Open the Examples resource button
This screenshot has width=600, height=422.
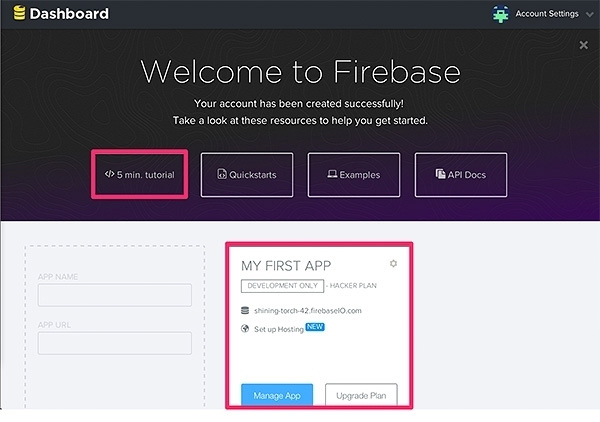click(354, 175)
